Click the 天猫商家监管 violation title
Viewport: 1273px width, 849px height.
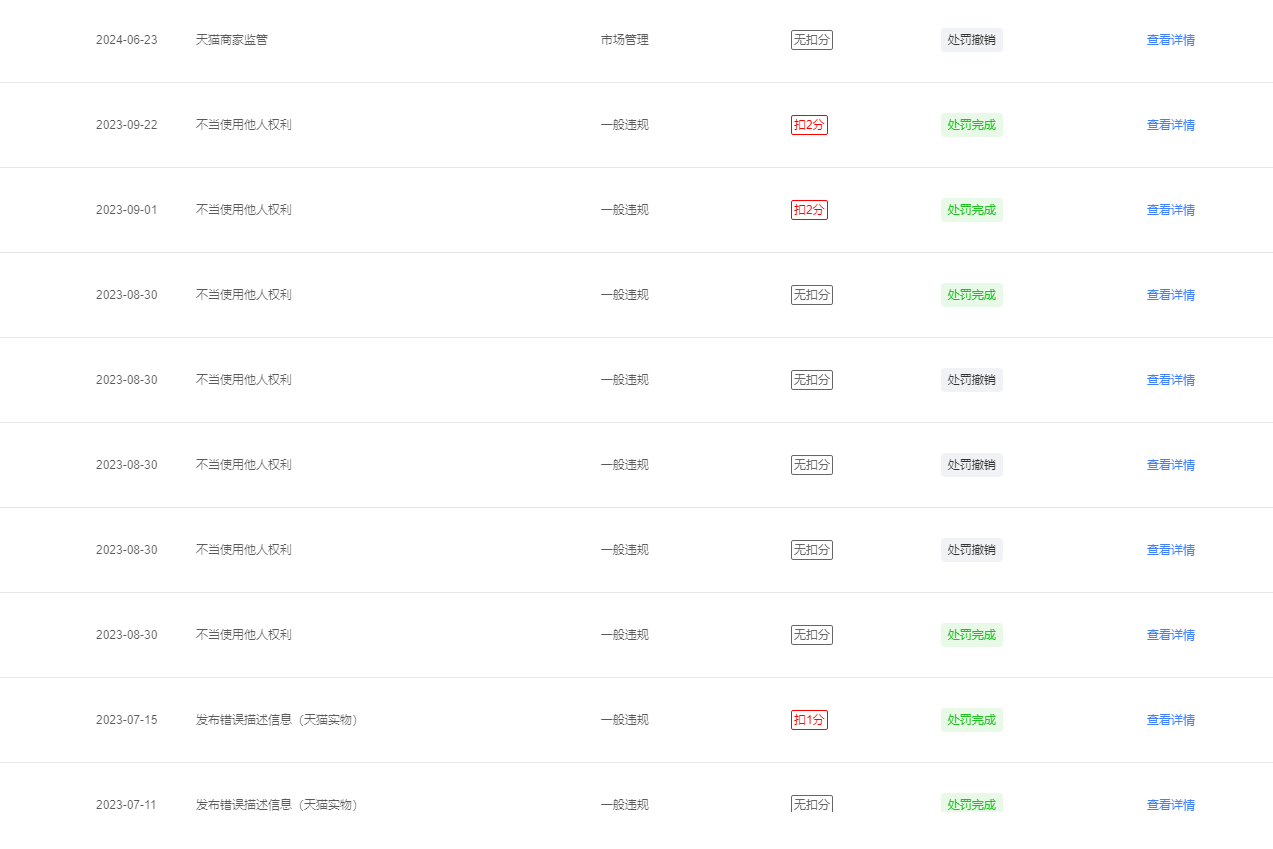click(231, 40)
